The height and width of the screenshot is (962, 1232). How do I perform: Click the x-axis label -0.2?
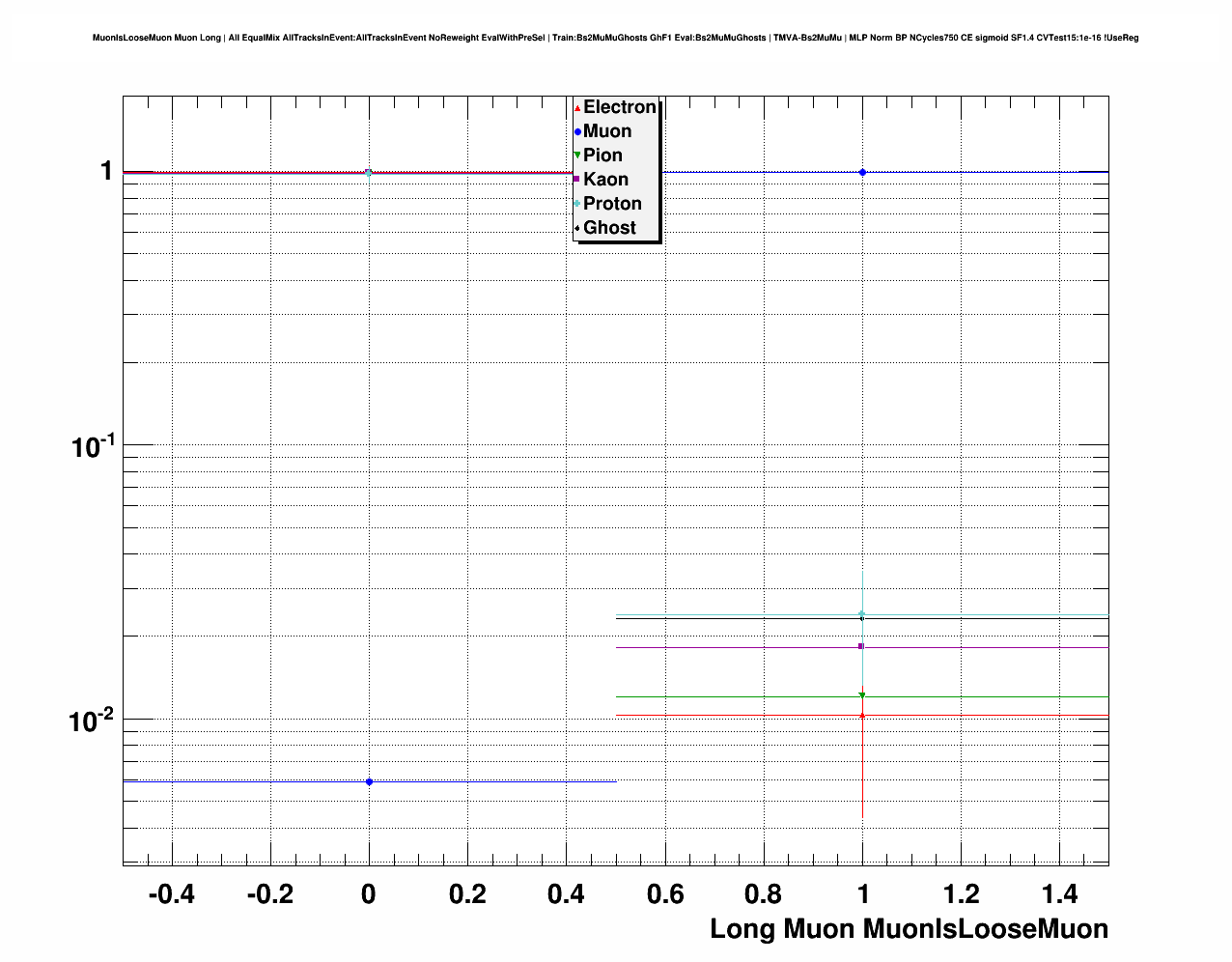[x=270, y=894]
